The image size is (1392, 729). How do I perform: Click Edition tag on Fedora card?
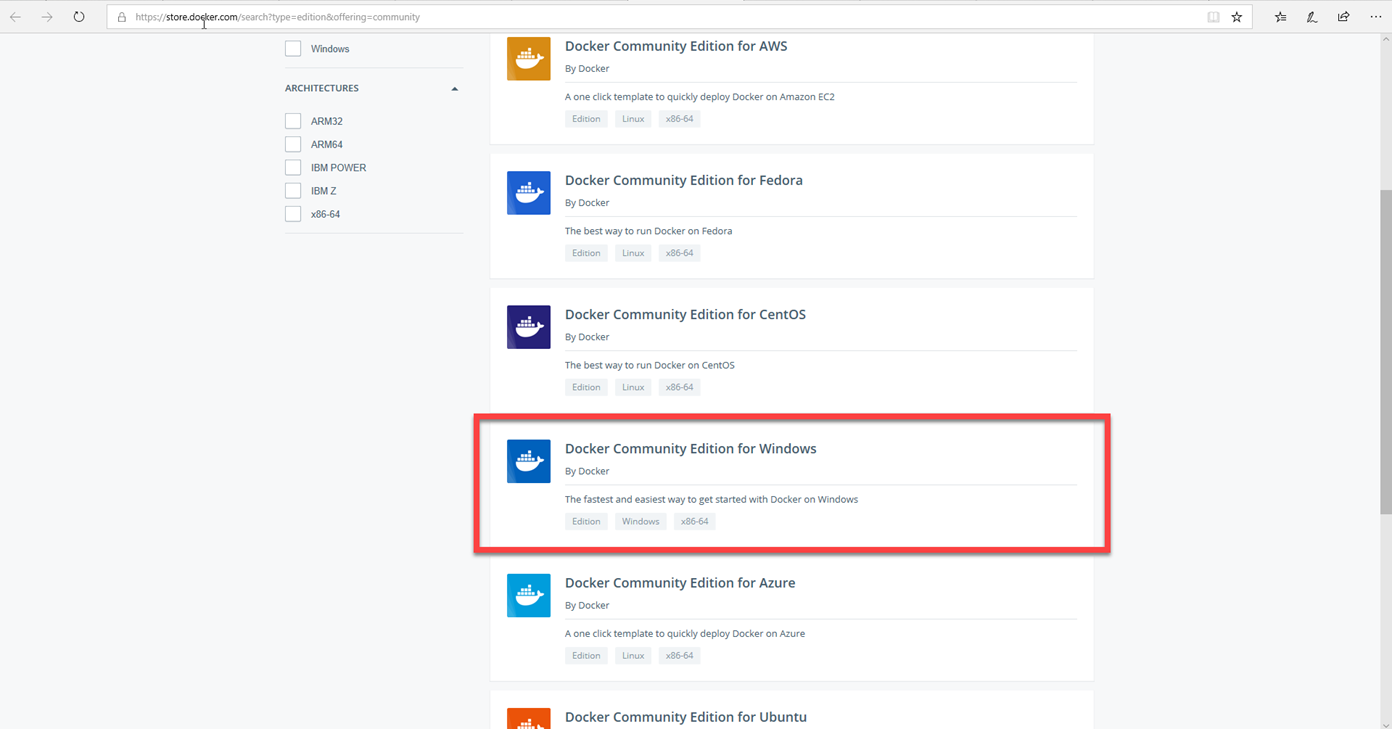pos(586,253)
